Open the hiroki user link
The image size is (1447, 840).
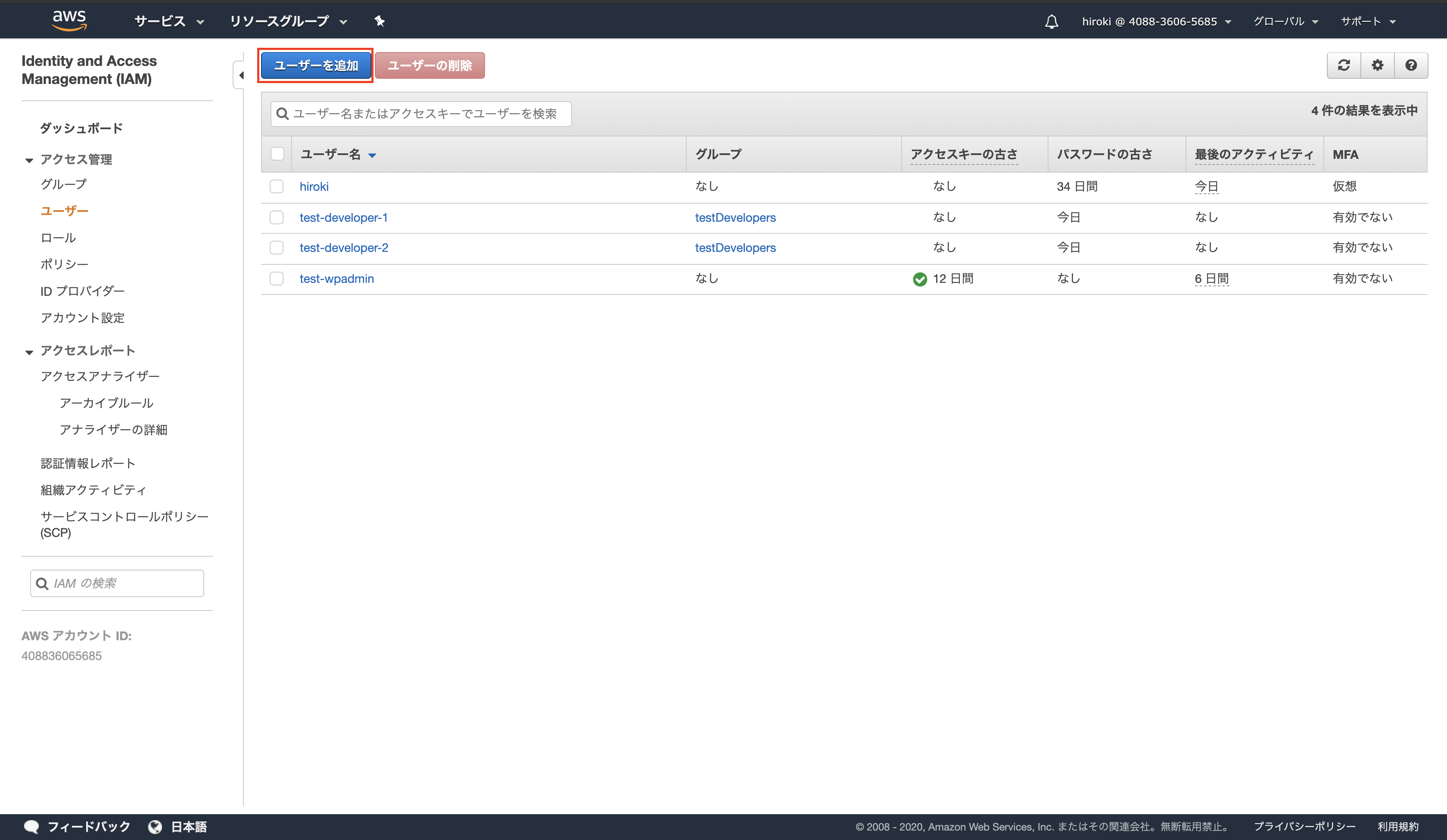click(314, 186)
